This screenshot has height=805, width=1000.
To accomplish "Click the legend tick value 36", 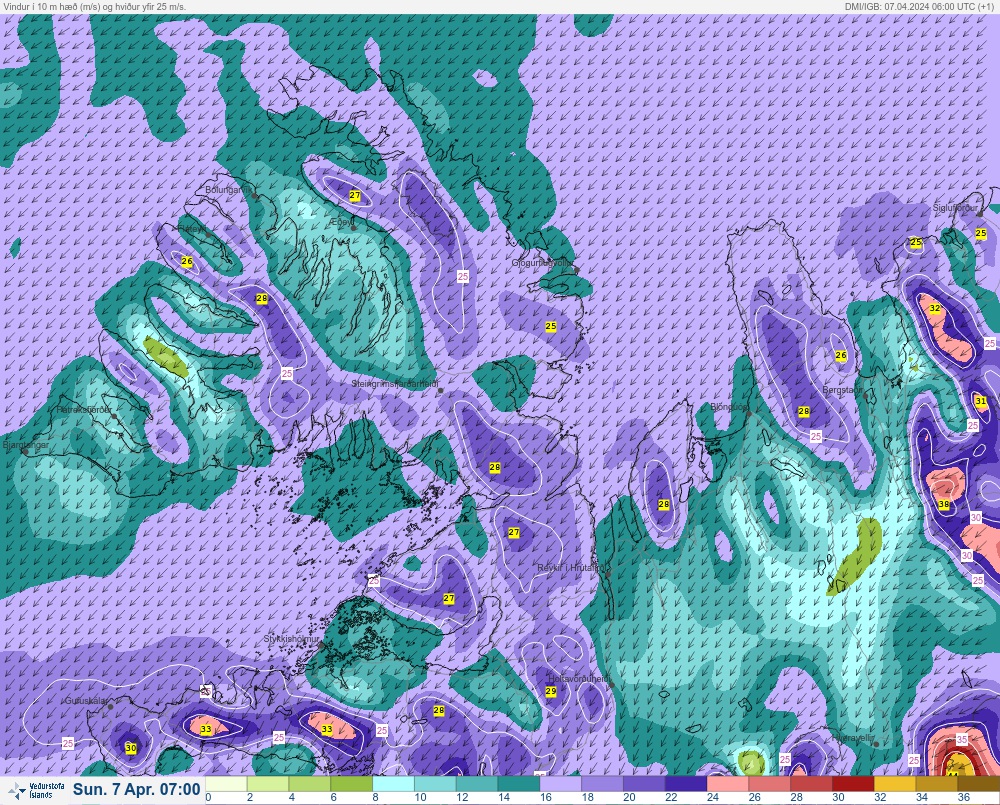I will (964, 797).
